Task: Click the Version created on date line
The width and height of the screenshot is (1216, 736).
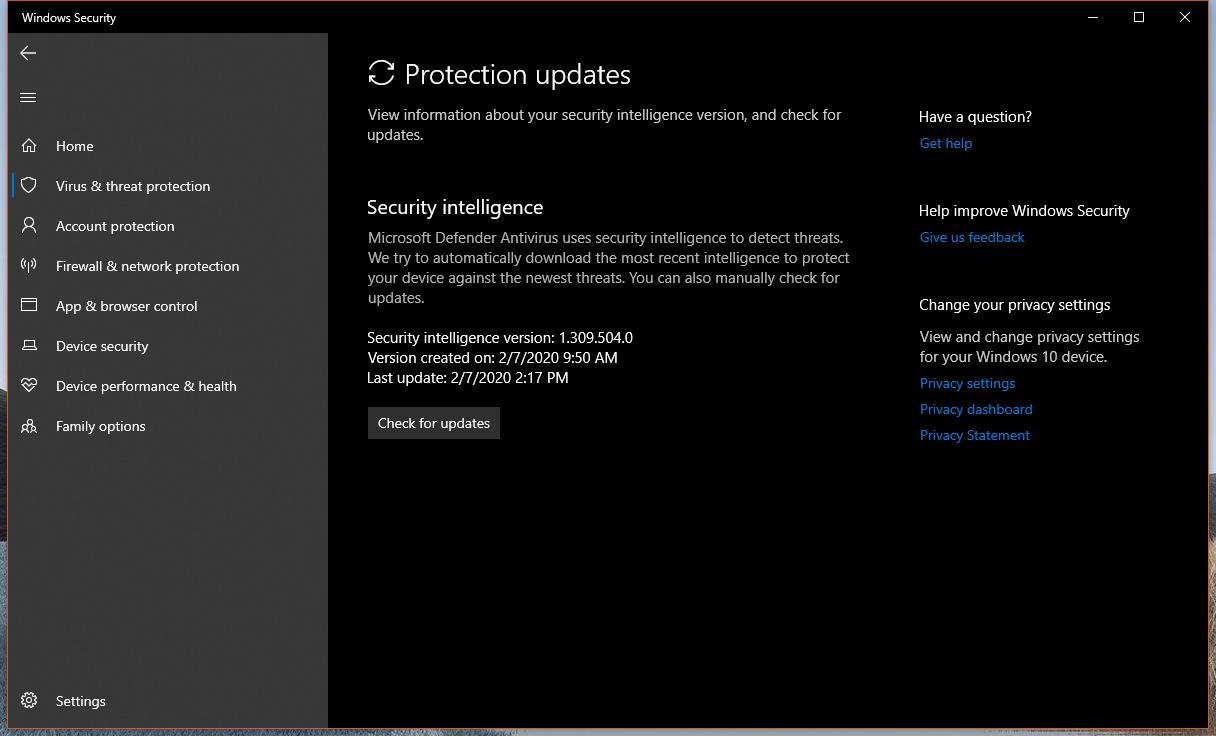Action: 492,358
